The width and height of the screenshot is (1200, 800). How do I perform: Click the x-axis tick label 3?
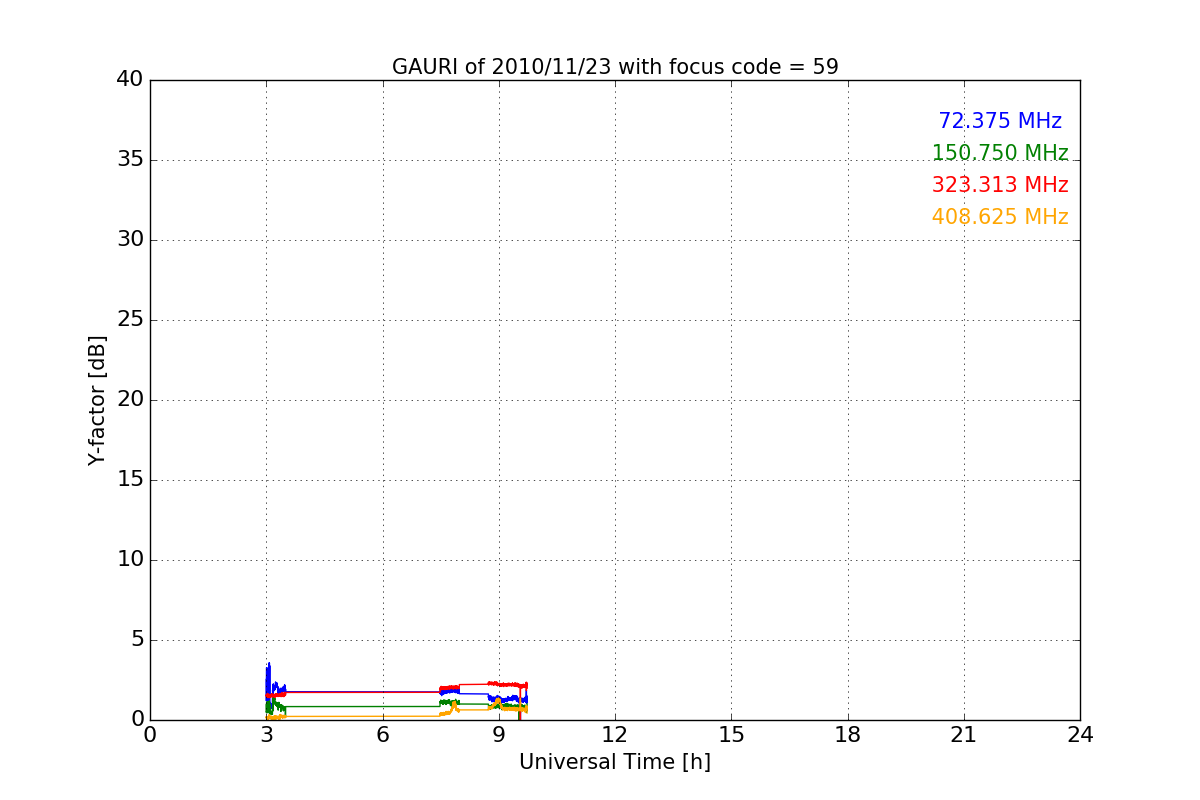click(266, 735)
